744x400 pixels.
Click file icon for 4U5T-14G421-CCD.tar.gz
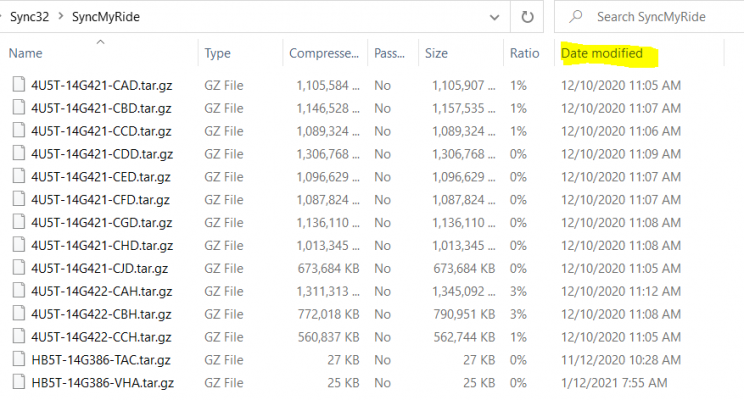pyautogui.click(x=19, y=130)
